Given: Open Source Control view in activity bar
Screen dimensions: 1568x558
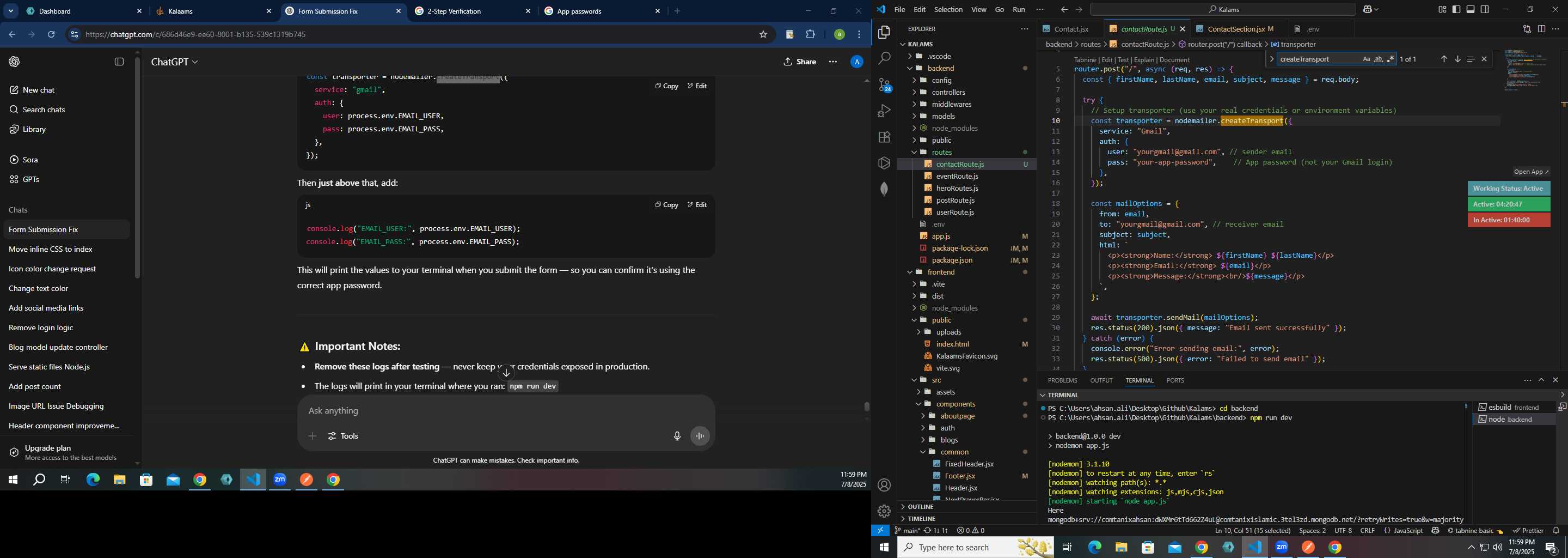Looking at the screenshot, I should tap(884, 84).
